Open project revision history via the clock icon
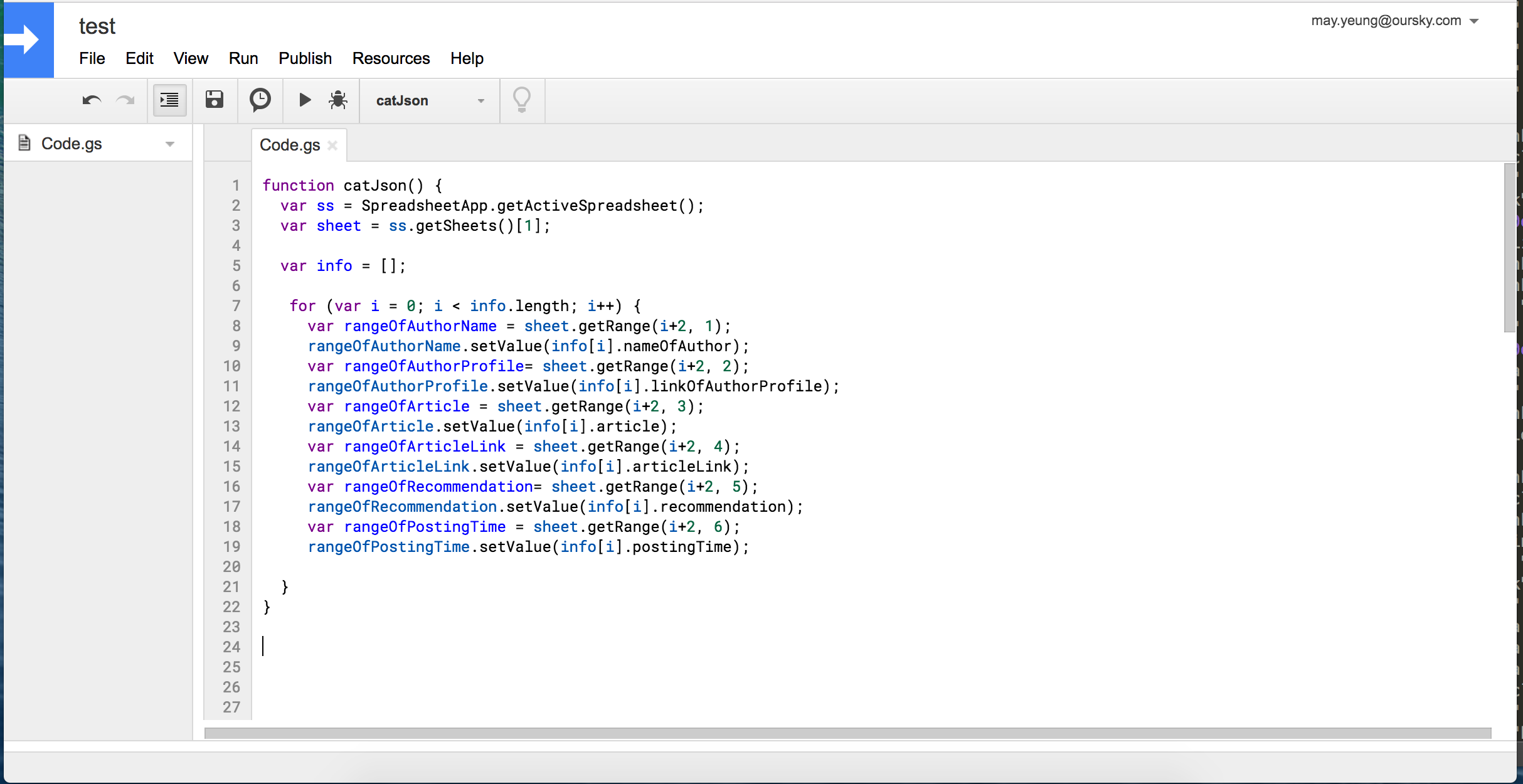Screen dimensions: 1523x784 [x=260, y=100]
